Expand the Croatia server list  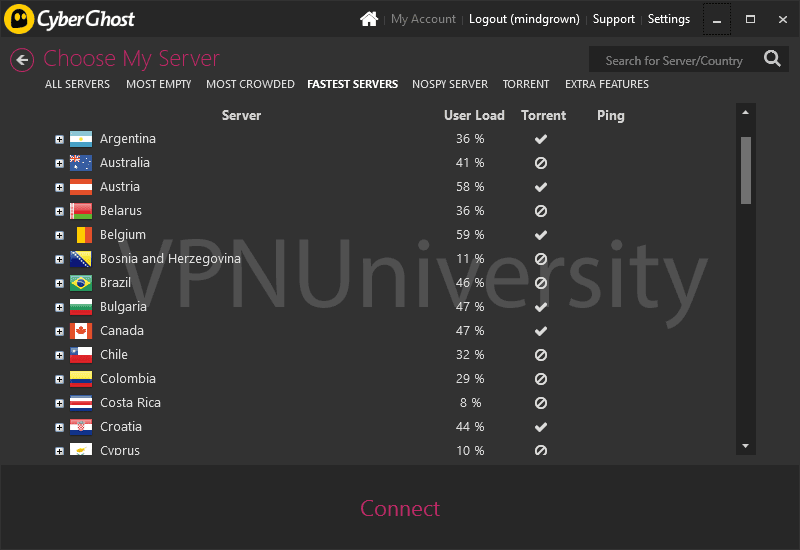(x=59, y=427)
